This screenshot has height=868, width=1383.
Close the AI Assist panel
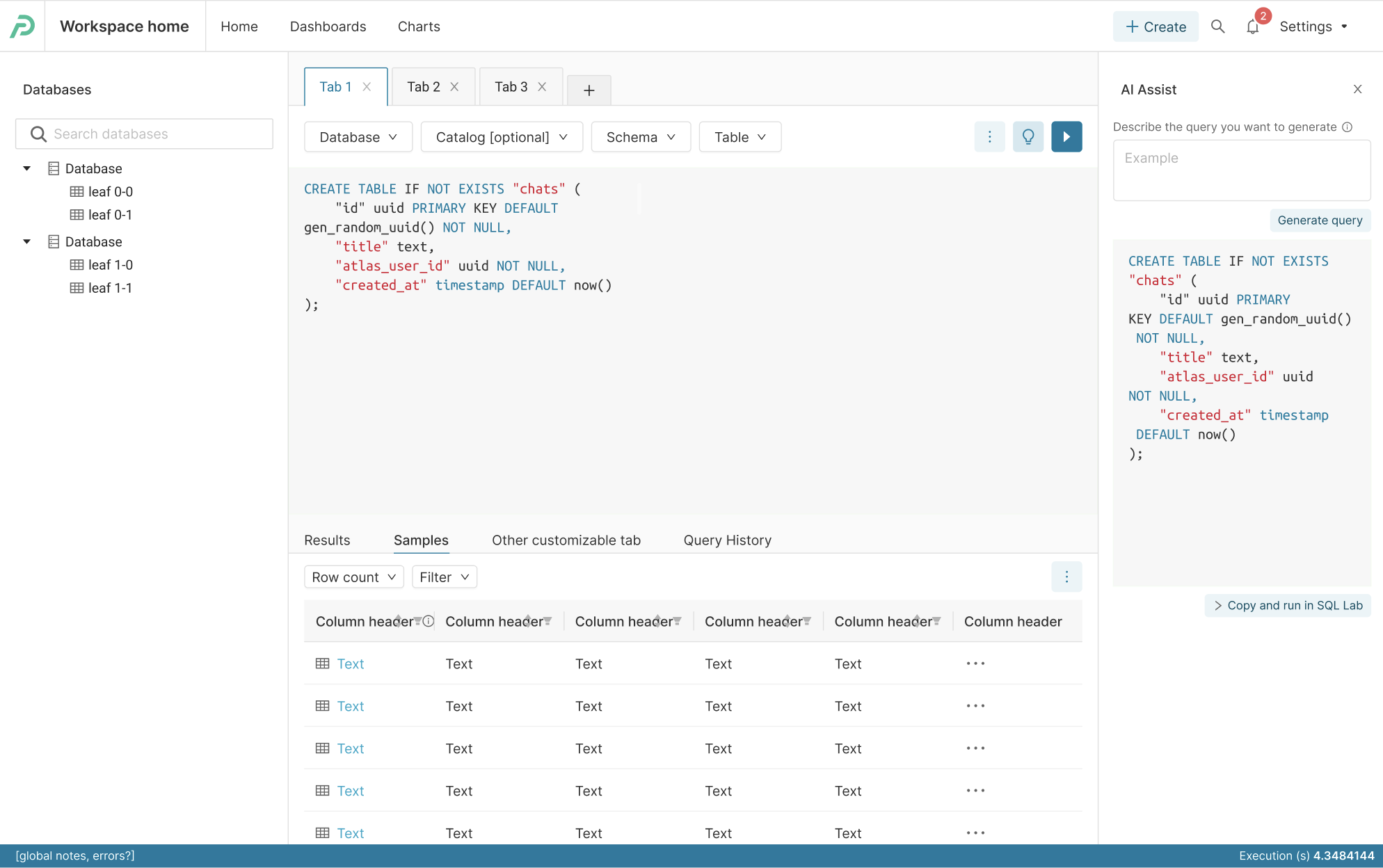tap(1357, 89)
